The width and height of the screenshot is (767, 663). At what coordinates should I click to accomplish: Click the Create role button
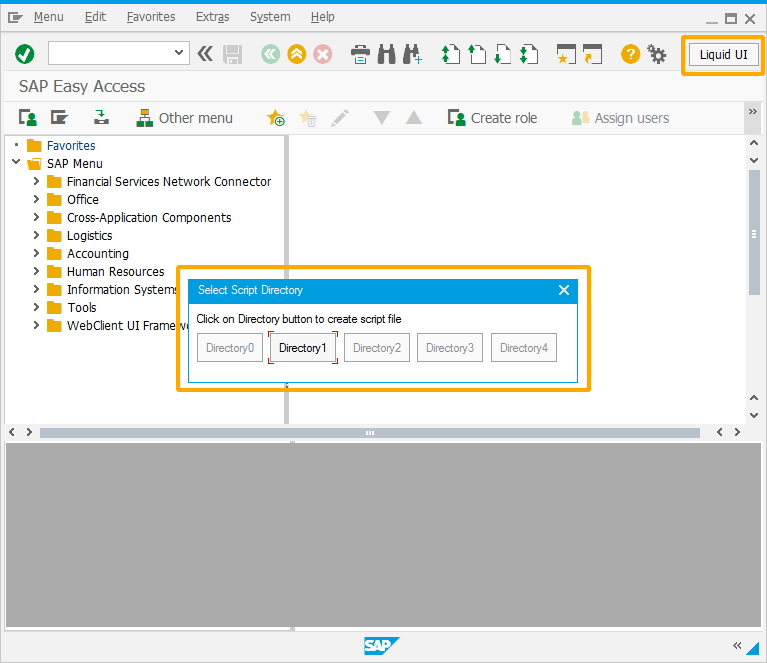493,118
